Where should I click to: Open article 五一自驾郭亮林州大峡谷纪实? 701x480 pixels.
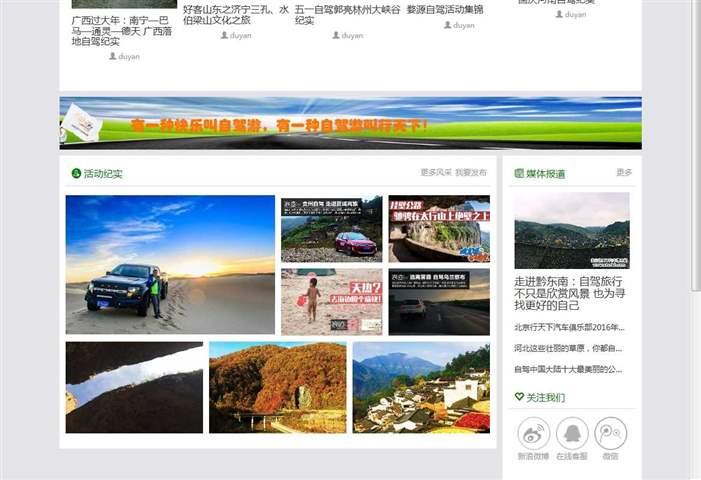[347, 15]
